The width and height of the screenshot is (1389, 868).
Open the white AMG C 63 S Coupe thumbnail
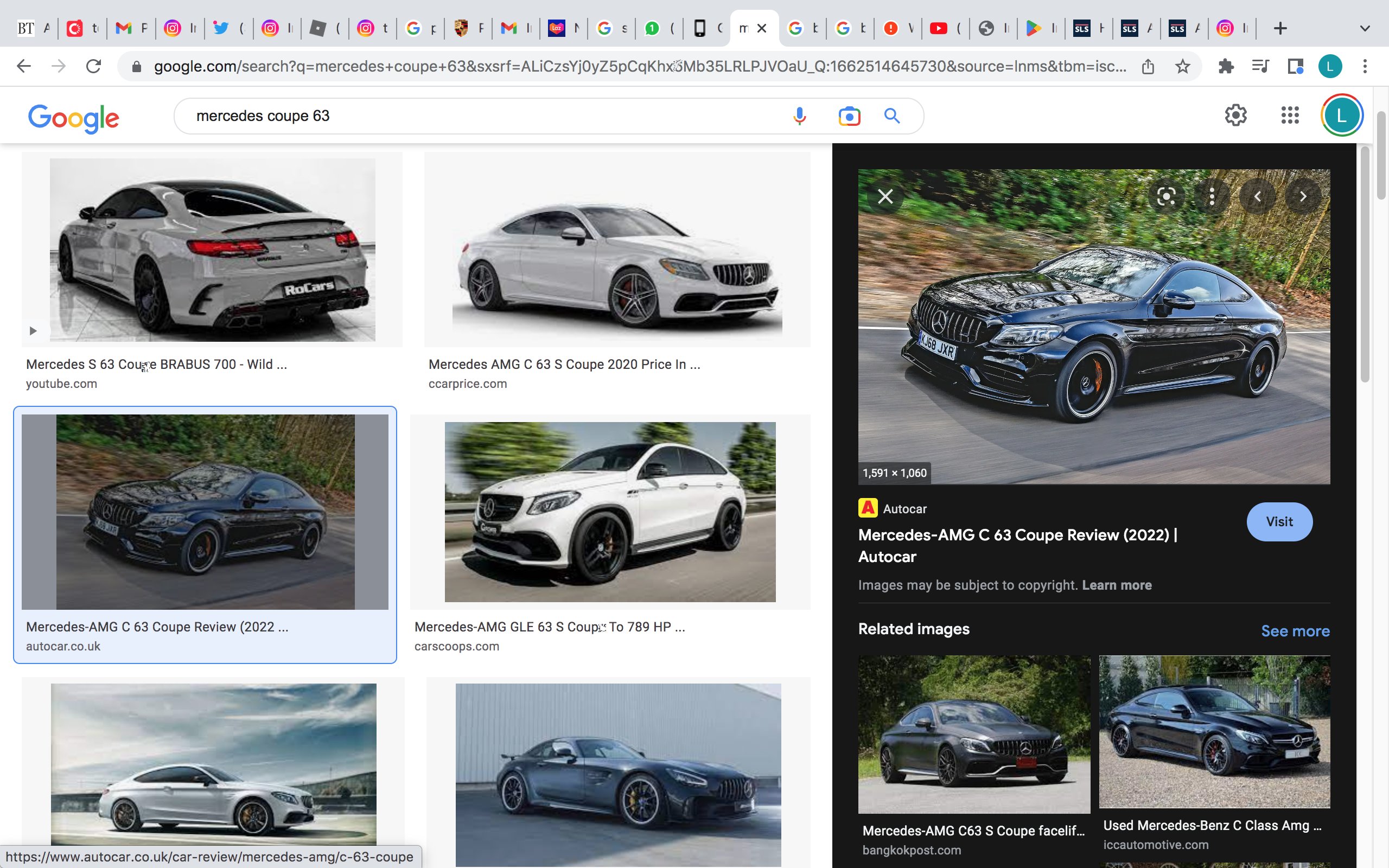point(617,250)
